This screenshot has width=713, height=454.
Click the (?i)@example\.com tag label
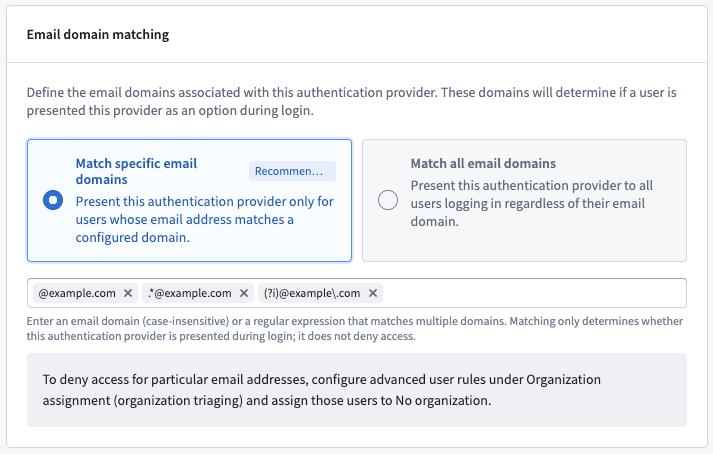click(x=312, y=293)
